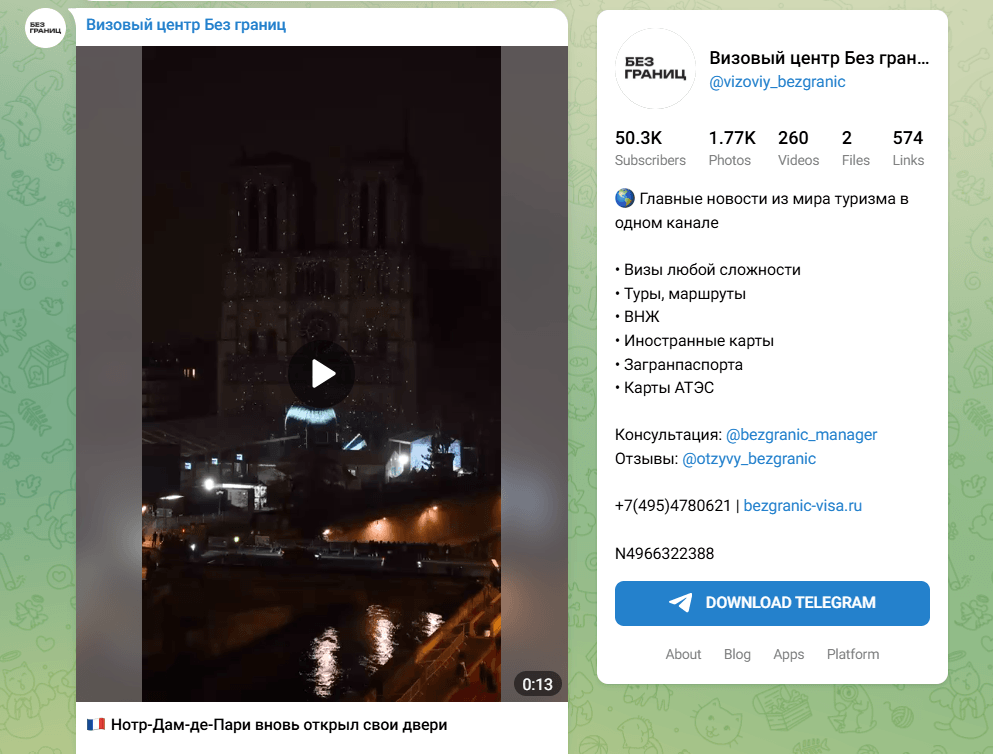
Task: Click the channel avatar beside the post
Action: click(x=45, y=28)
